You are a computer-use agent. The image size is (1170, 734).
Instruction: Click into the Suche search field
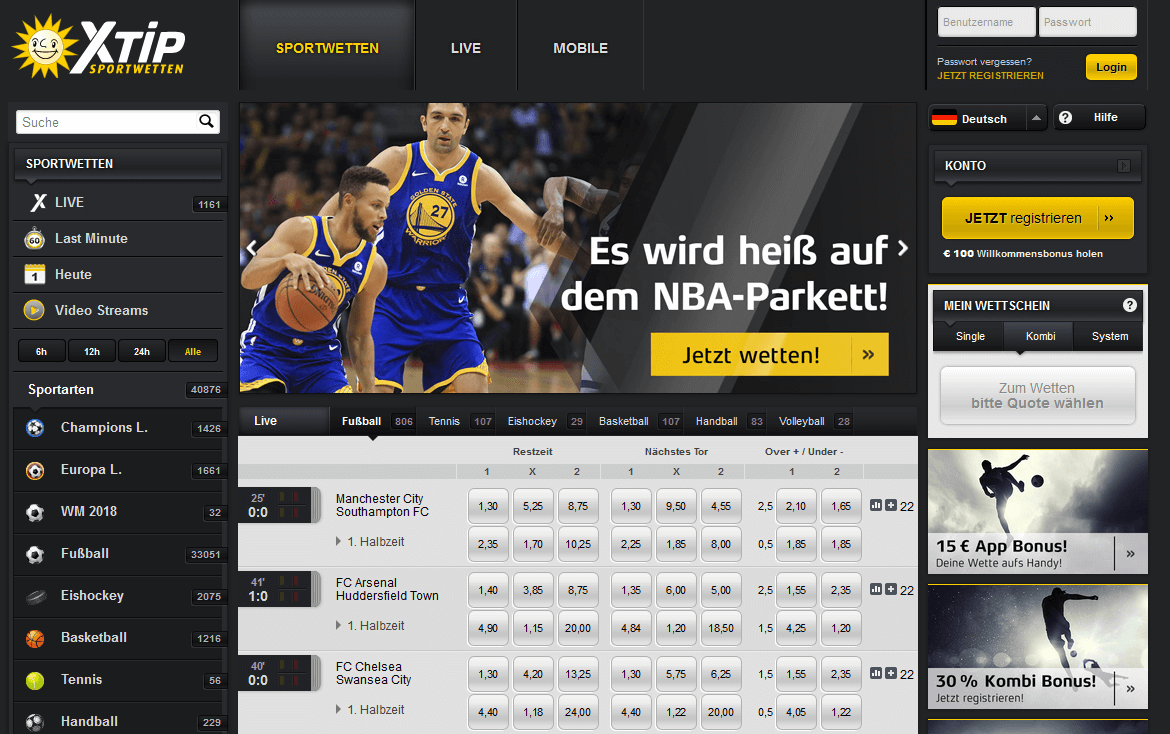coord(107,122)
